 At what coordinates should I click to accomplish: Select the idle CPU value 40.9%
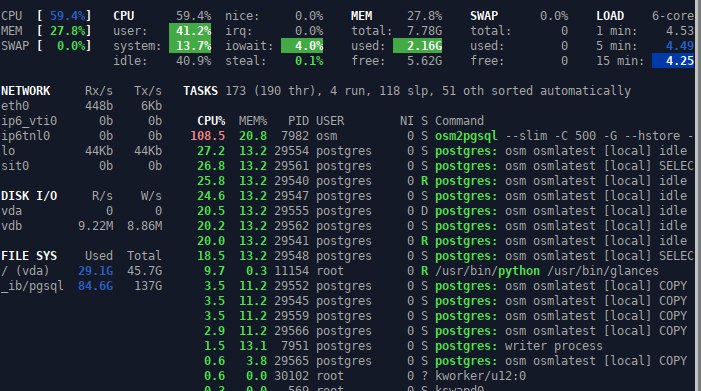click(x=194, y=61)
